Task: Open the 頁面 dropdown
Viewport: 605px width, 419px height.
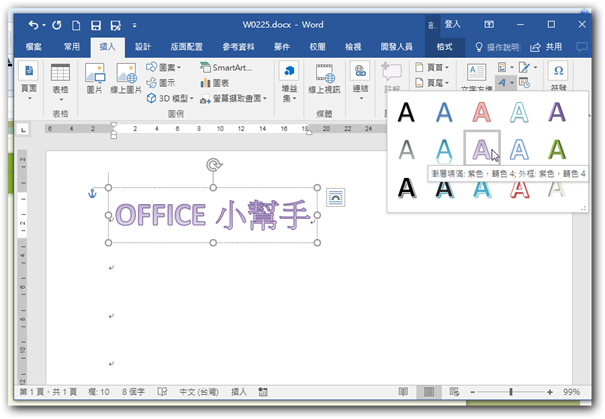Action: point(29,83)
